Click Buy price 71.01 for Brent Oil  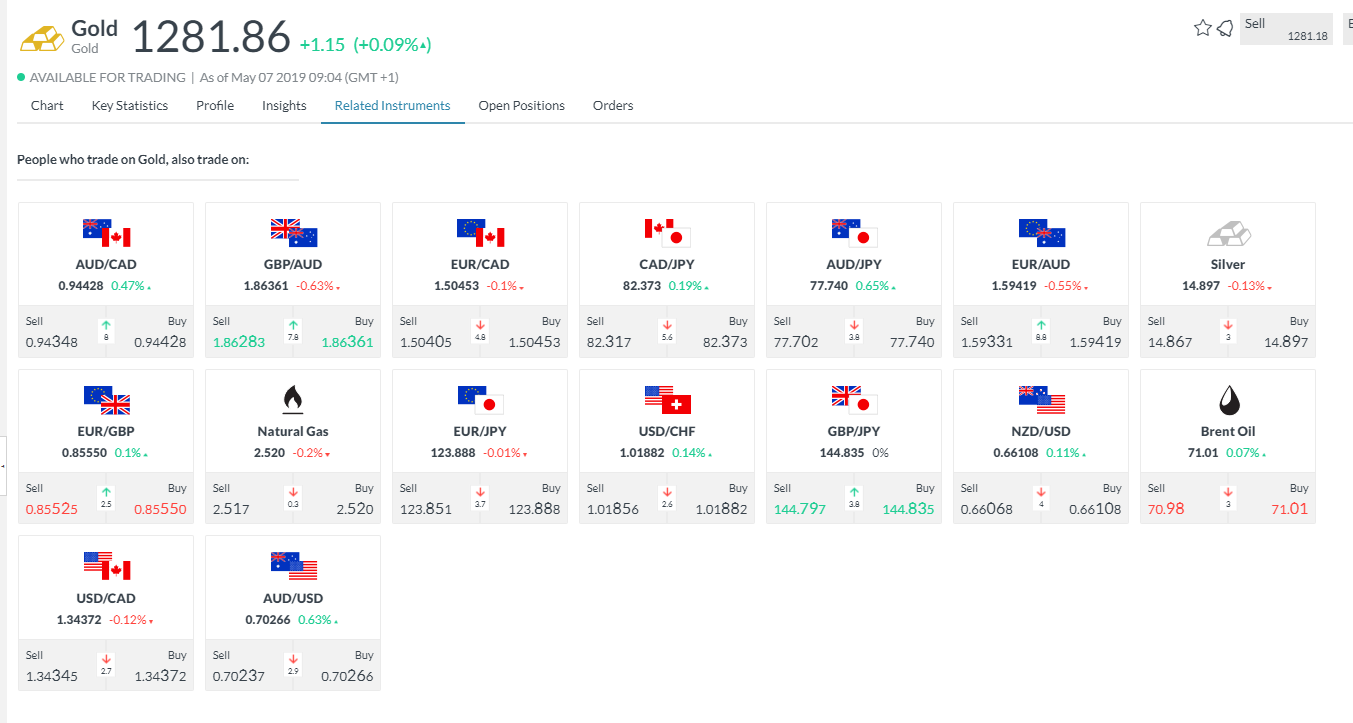coord(1289,509)
